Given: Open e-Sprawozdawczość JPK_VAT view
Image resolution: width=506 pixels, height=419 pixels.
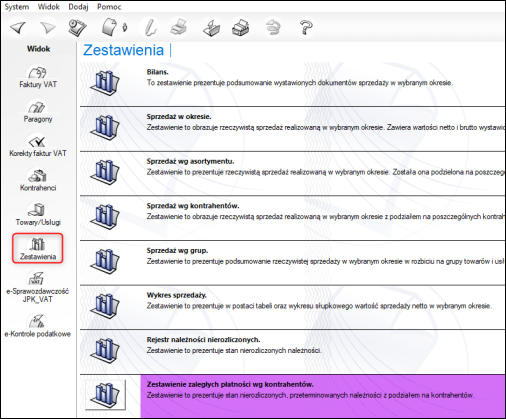Looking at the screenshot, I should [38, 287].
